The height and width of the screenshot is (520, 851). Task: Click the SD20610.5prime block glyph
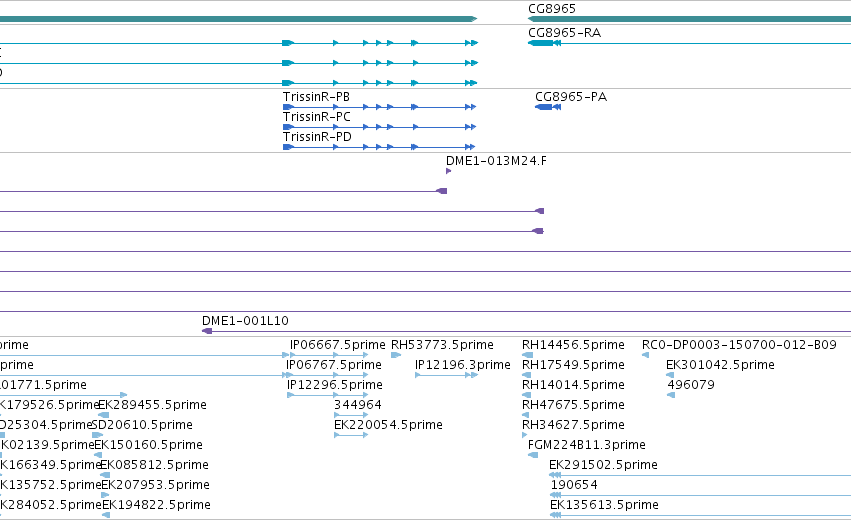[x=97, y=435]
